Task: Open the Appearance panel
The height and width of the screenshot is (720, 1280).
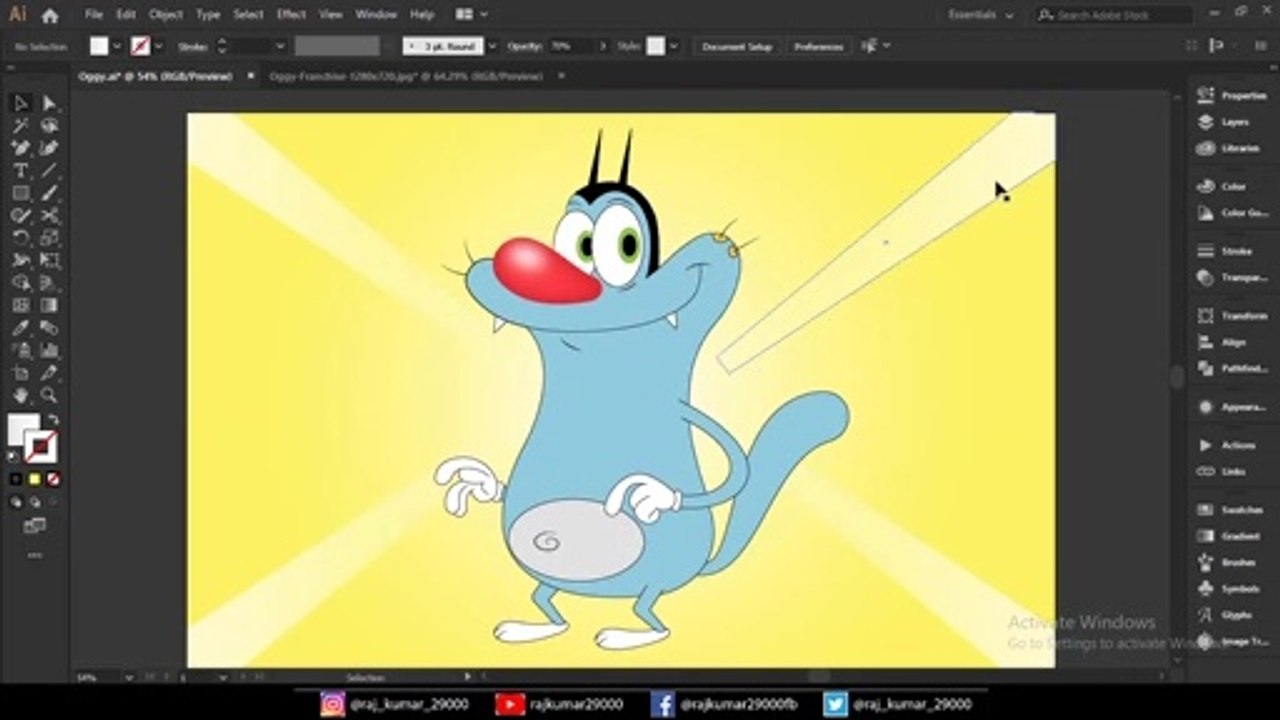Action: point(1231,407)
